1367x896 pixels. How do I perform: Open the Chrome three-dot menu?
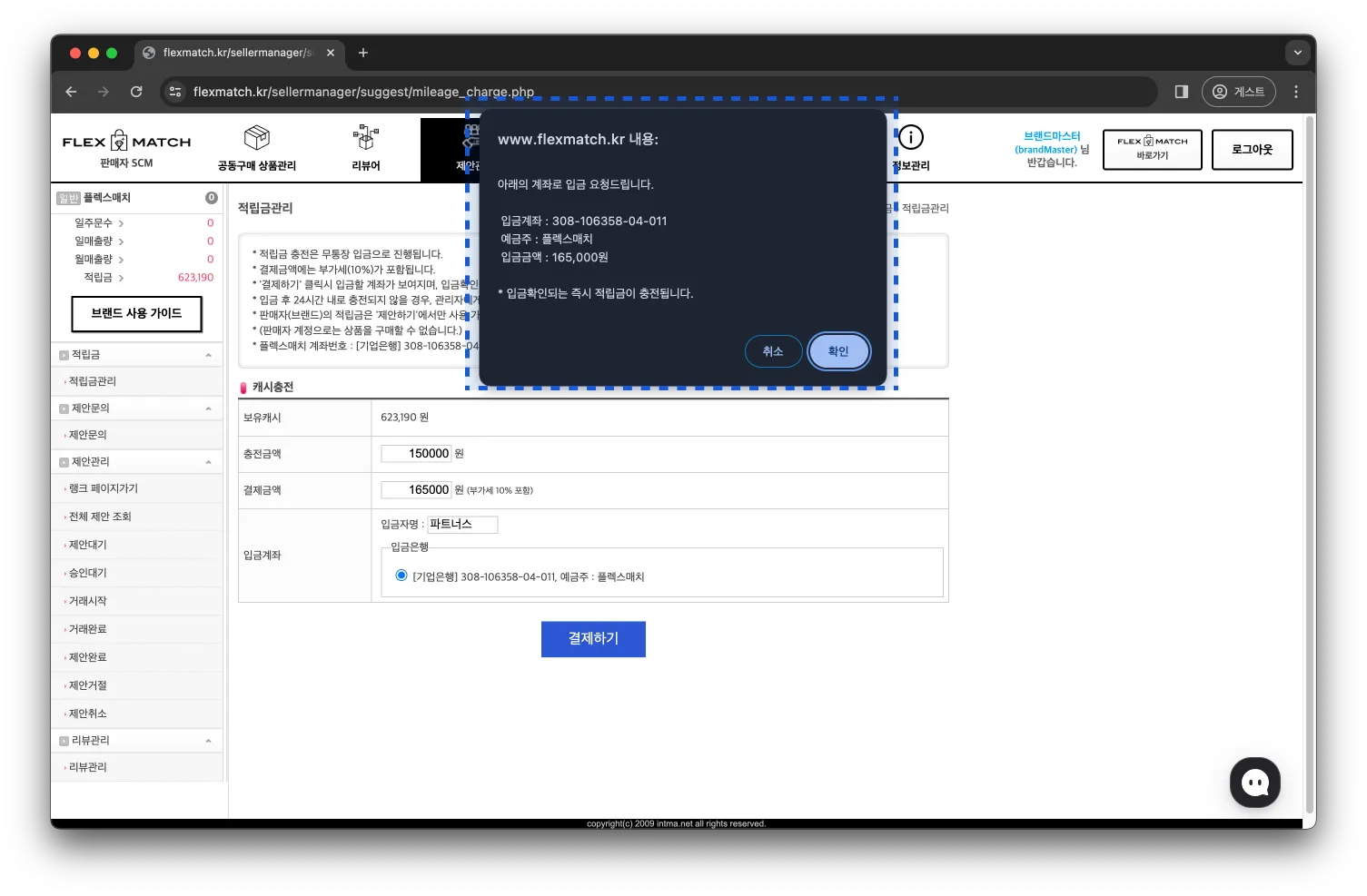click(x=1296, y=92)
